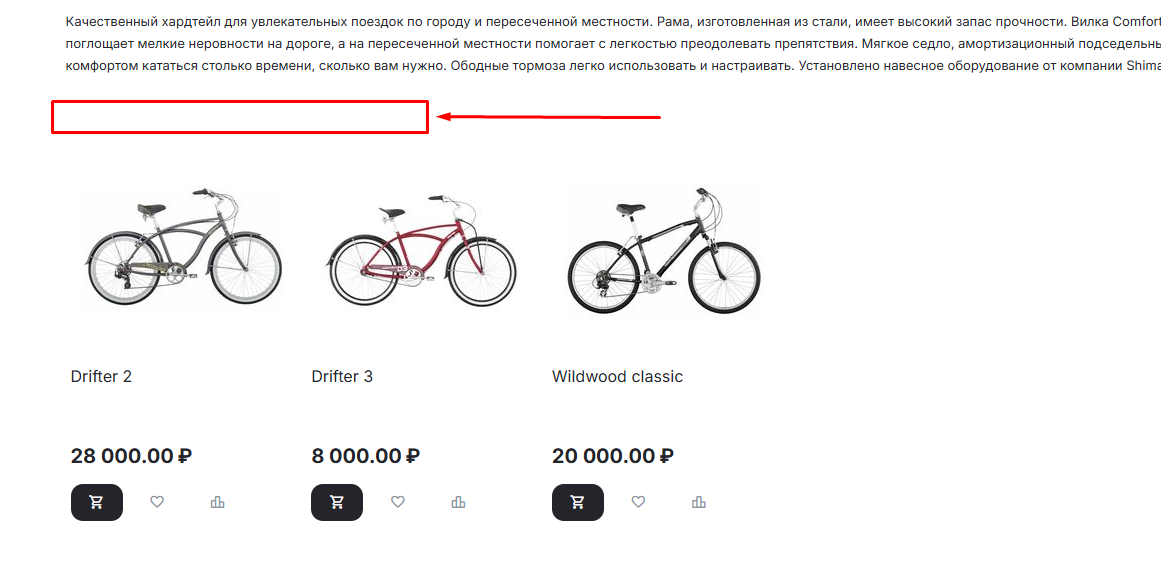
Task: Click the empty red-outlined box
Action: pyautogui.click(x=240, y=117)
